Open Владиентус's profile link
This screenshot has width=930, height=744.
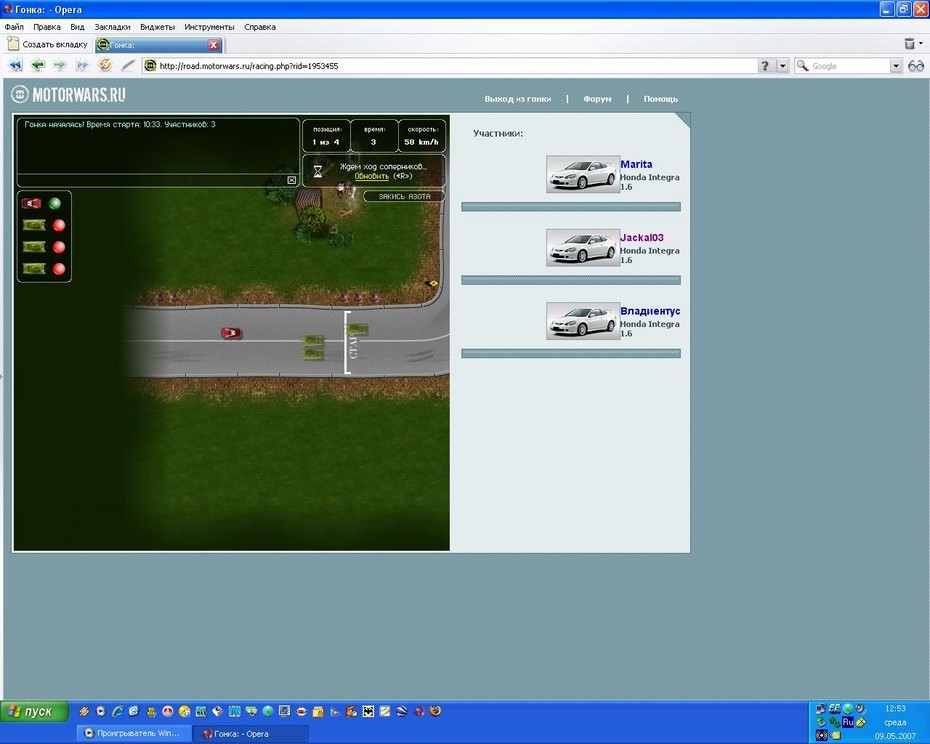click(650, 311)
